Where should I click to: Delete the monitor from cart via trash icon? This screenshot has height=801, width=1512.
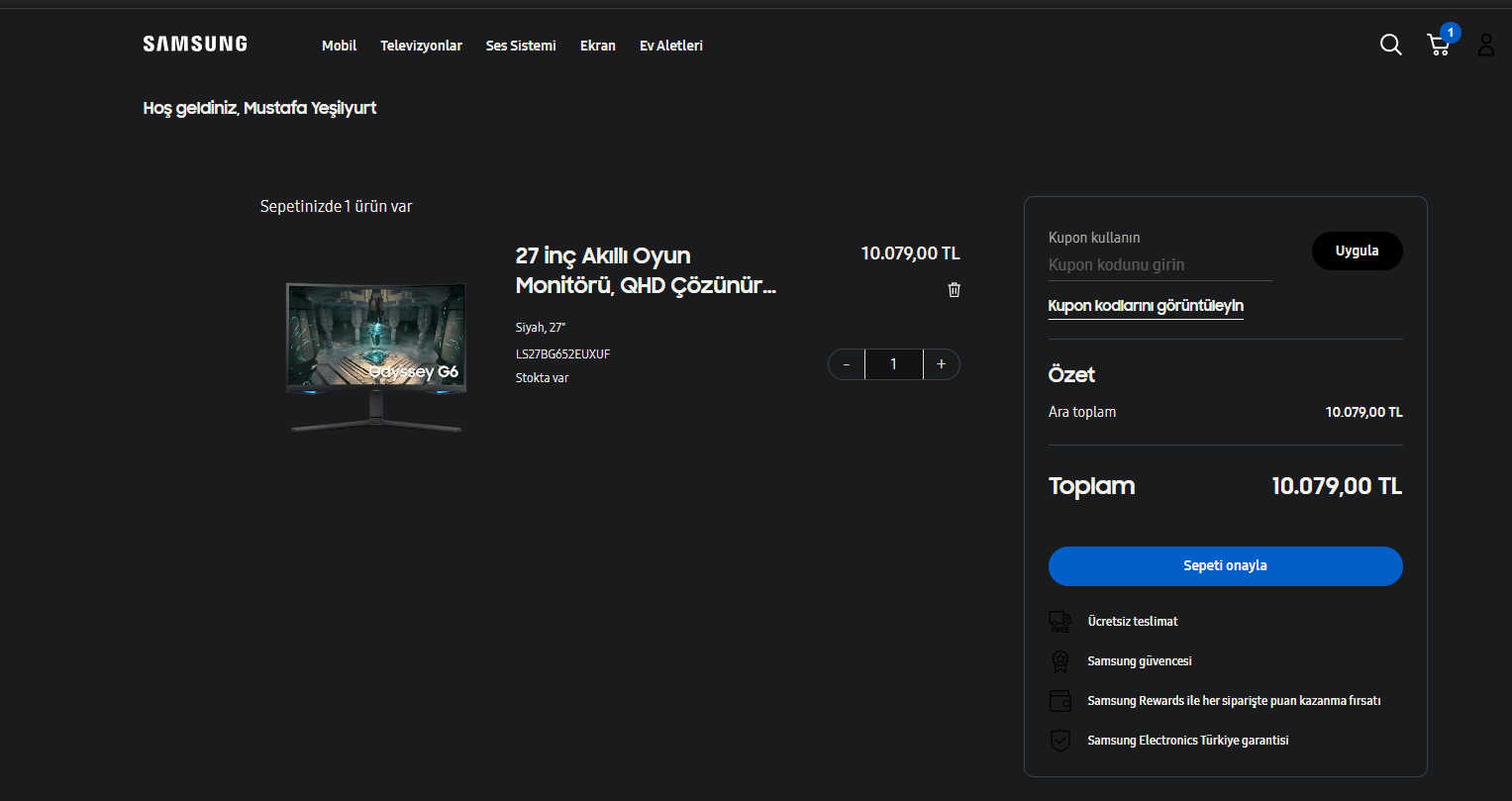tap(955, 290)
